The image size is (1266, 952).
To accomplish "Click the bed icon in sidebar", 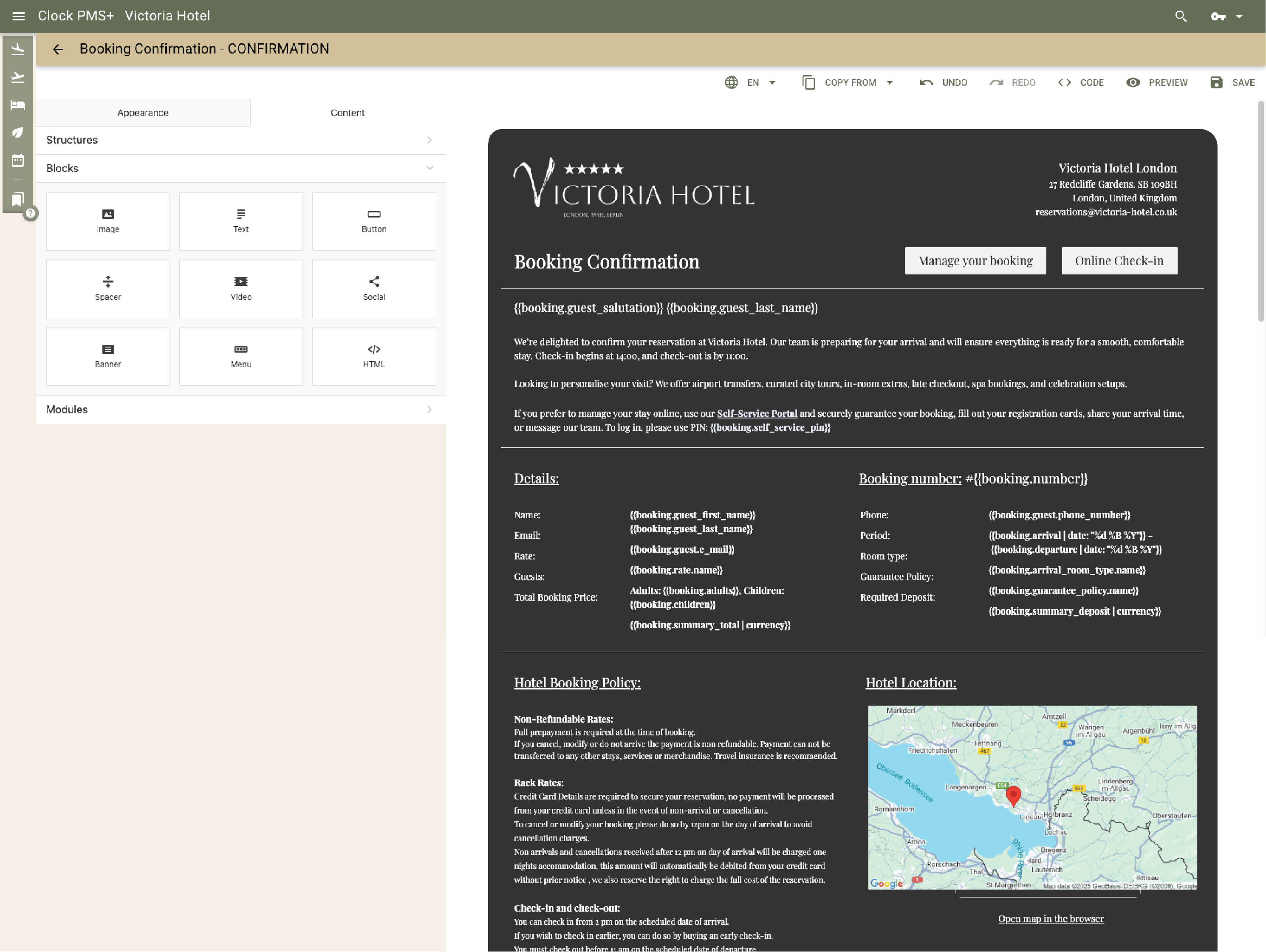I will 18,105.
